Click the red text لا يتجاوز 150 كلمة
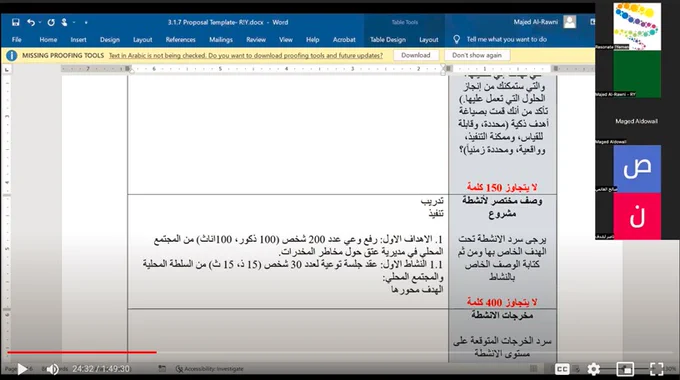Image resolution: width=680 pixels, height=380 pixels. point(502,187)
